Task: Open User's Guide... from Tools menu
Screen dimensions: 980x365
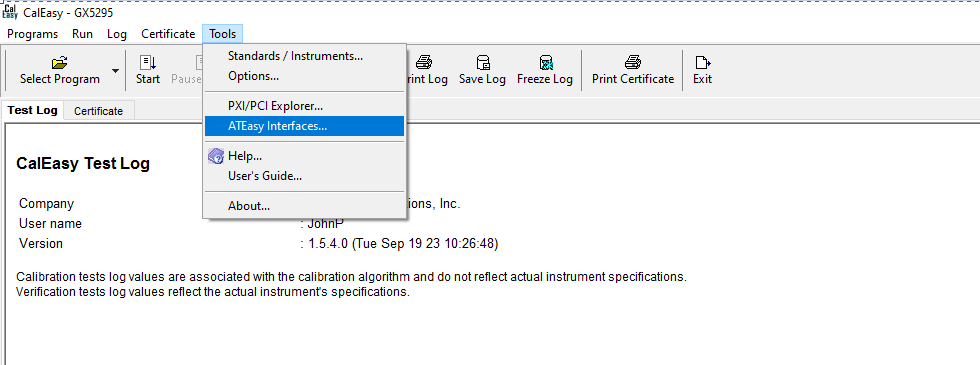Action: pos(304,176)
